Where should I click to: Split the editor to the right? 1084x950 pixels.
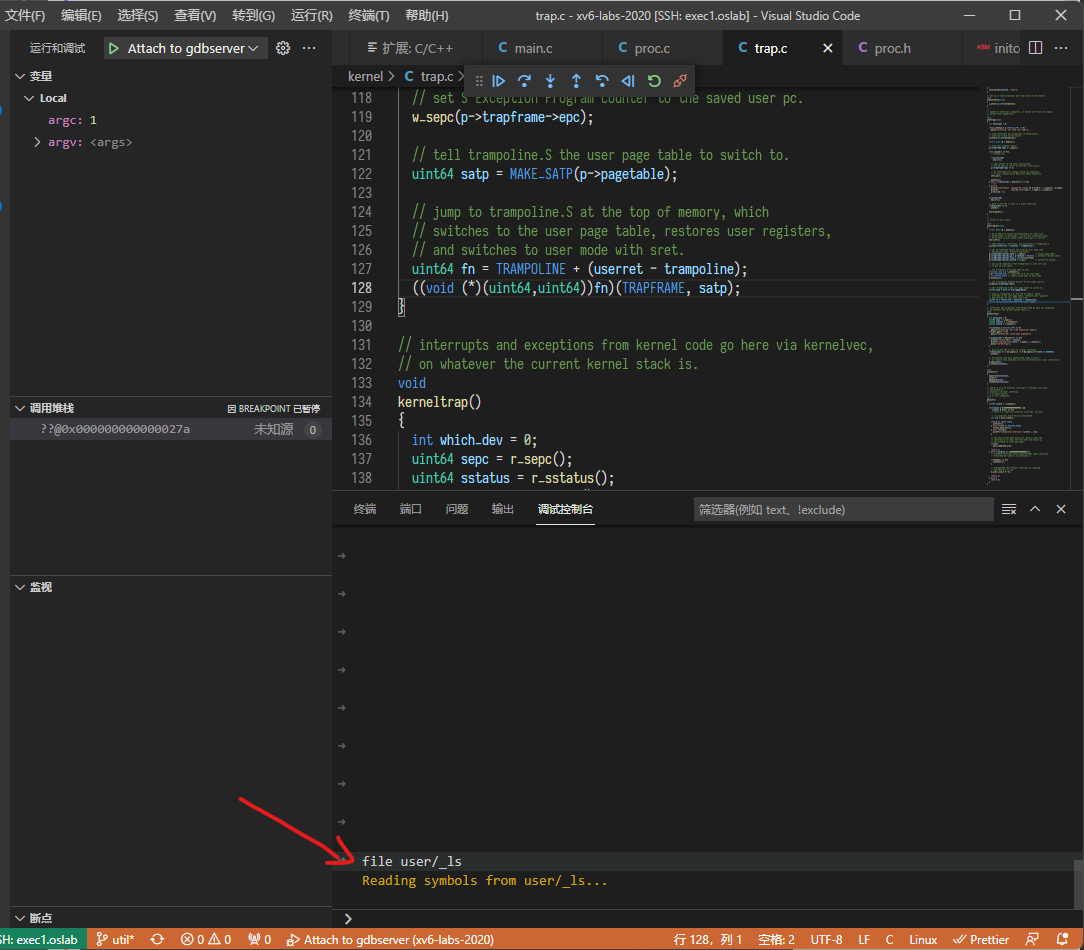click(1036, 48)
